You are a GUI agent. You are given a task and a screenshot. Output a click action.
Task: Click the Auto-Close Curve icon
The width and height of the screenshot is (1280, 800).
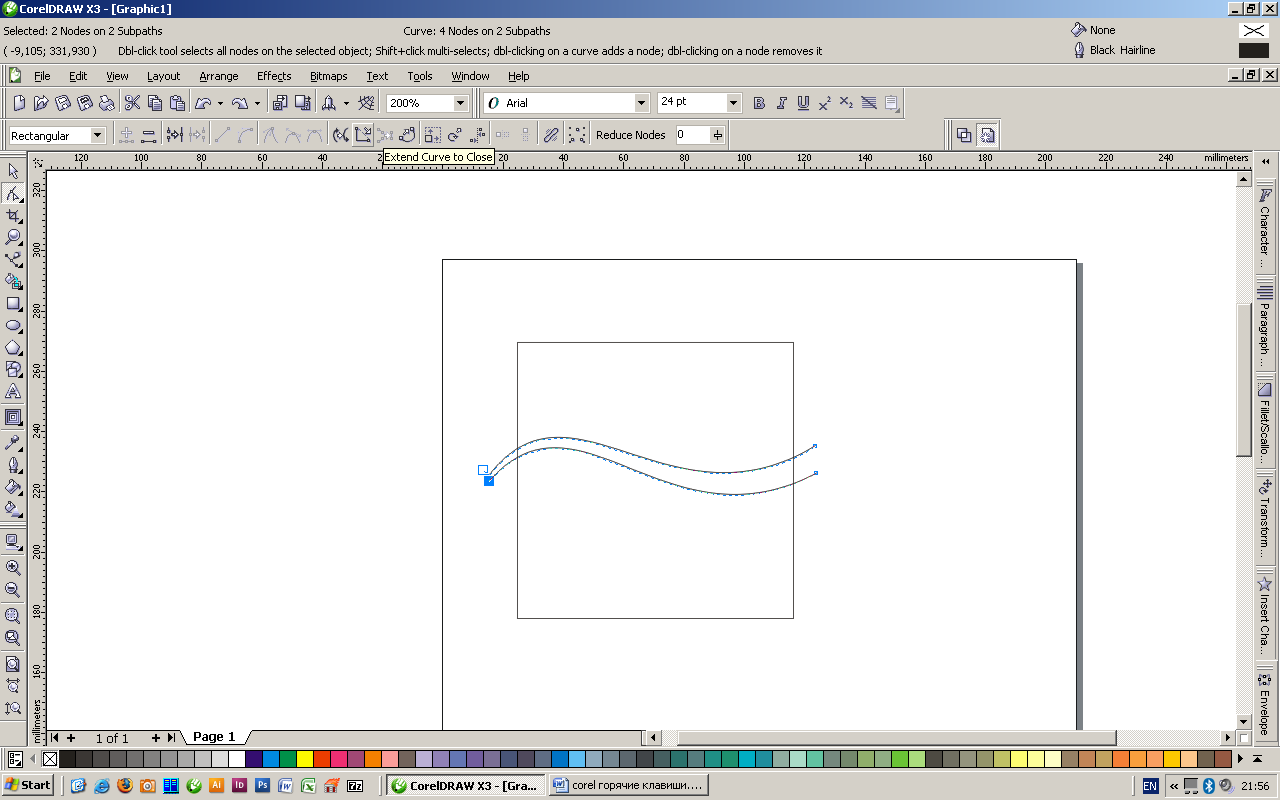(x=407, y=135)
